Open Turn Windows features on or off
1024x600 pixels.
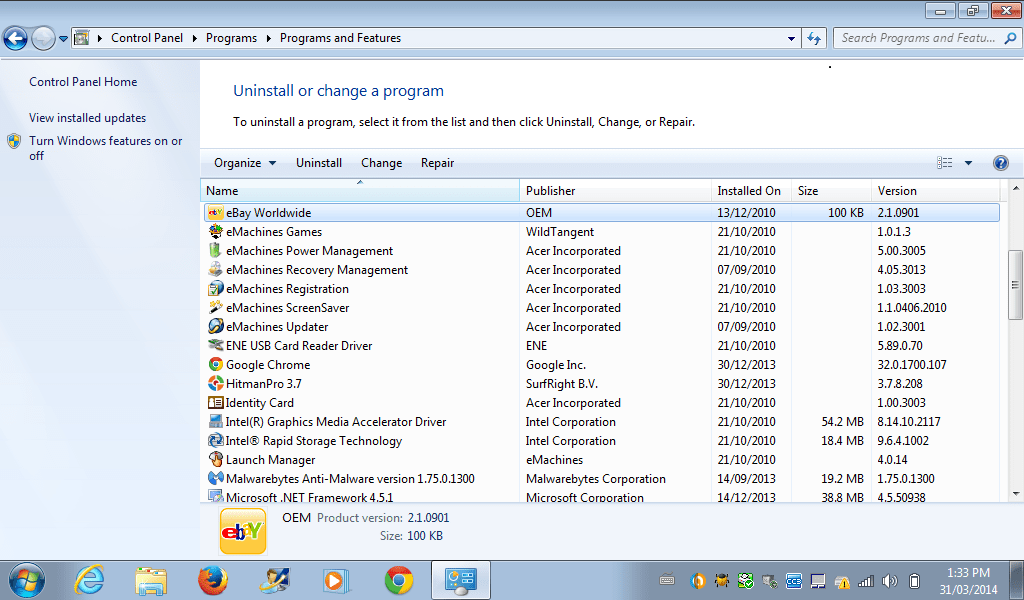(x=105, y=148)
